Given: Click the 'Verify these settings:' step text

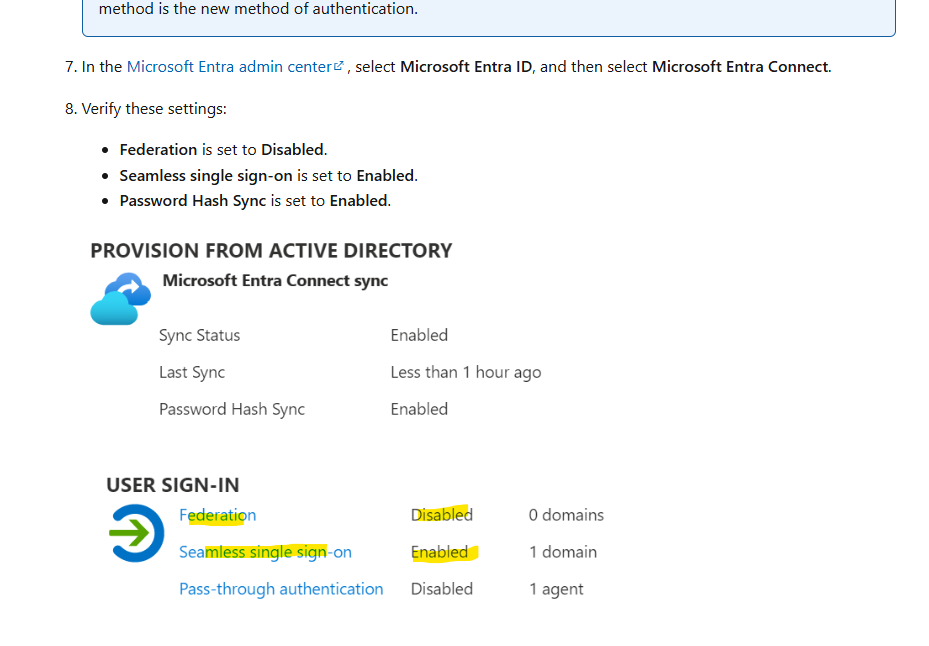Looking at the screenshot, I should (154, 109).
